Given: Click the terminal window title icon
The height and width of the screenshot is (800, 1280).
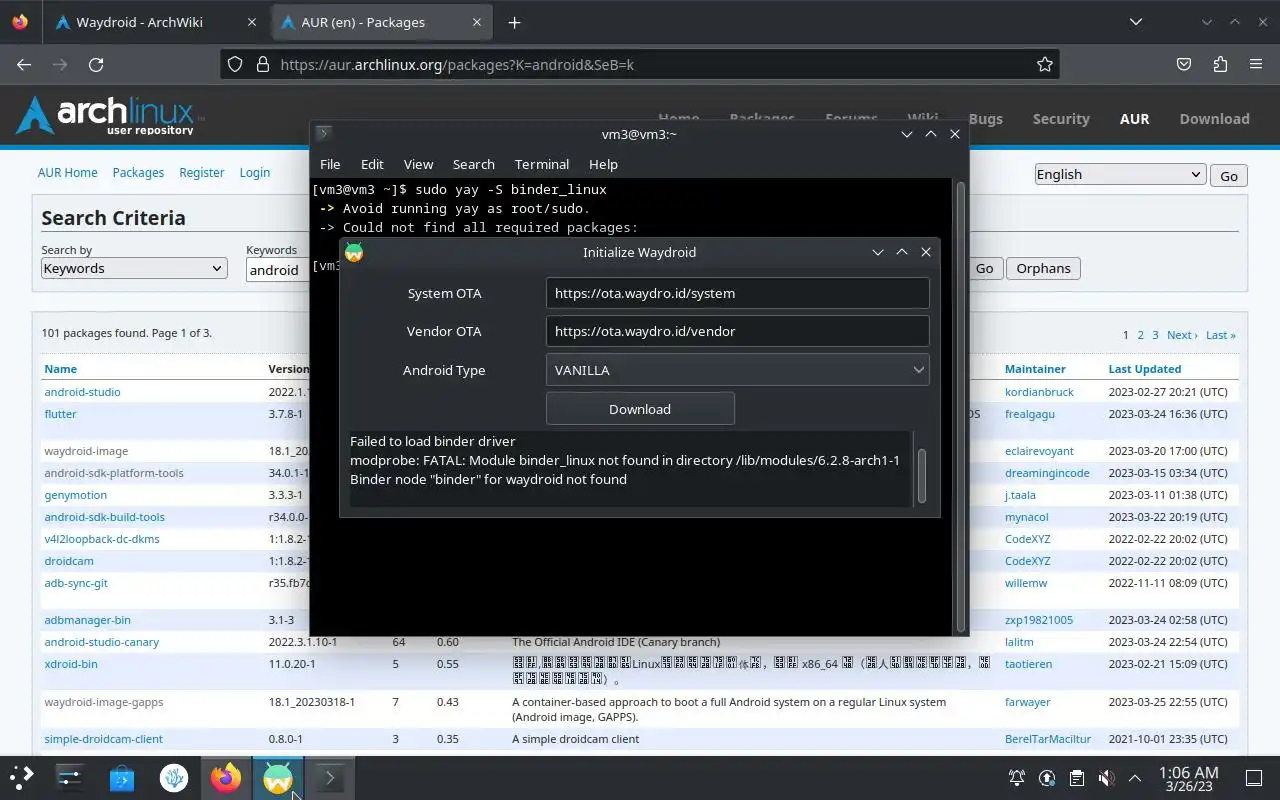Looking at the screenshot, I should pyautogui.click(x=323, y=134).
